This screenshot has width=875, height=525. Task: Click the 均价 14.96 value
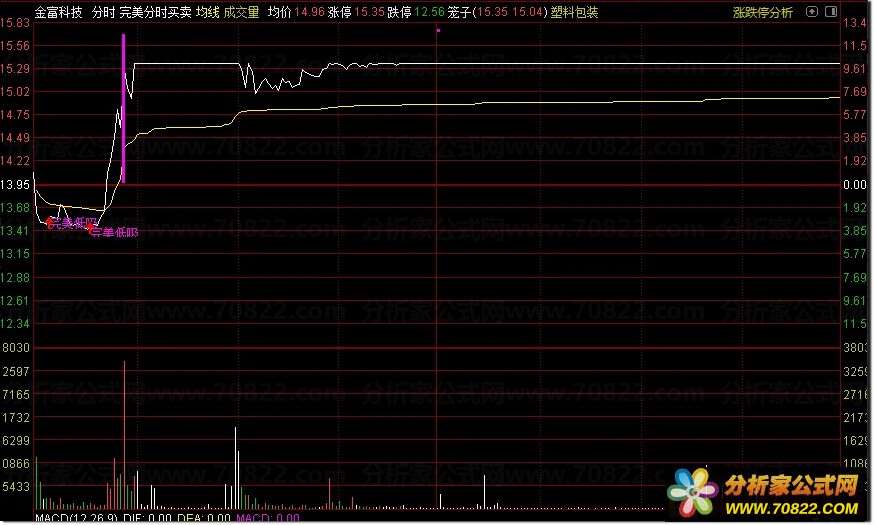click(x=296, y=12)
